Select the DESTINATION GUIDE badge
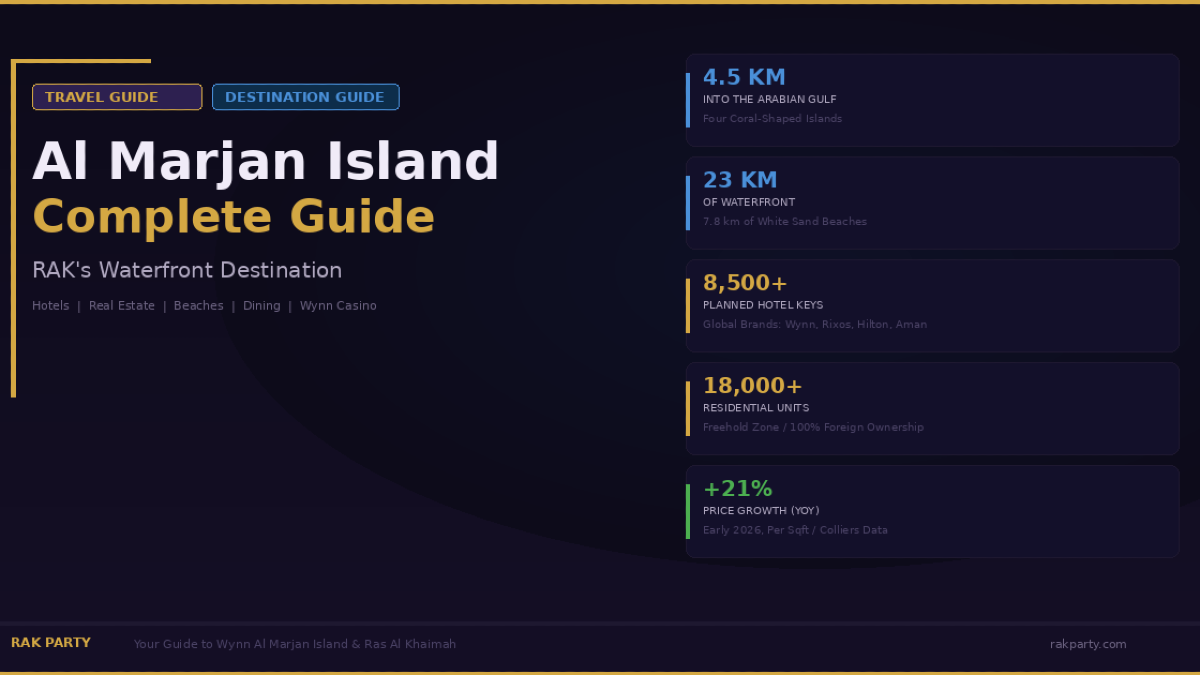This screenshot has width=1200, height=675. [305, 97]
